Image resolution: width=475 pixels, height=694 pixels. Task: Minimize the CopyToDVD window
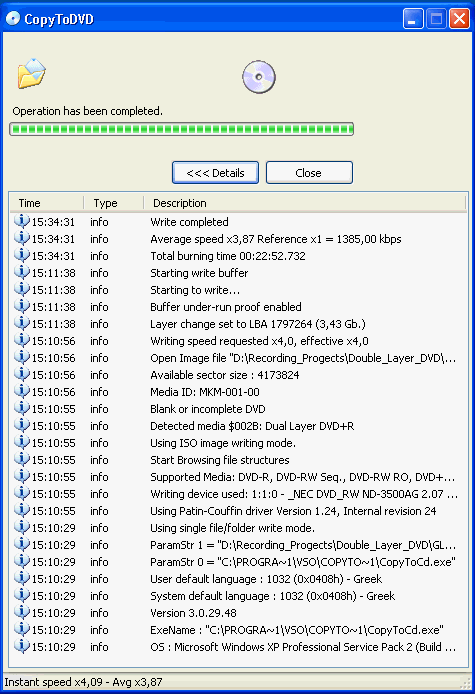(x=413, y=19)
